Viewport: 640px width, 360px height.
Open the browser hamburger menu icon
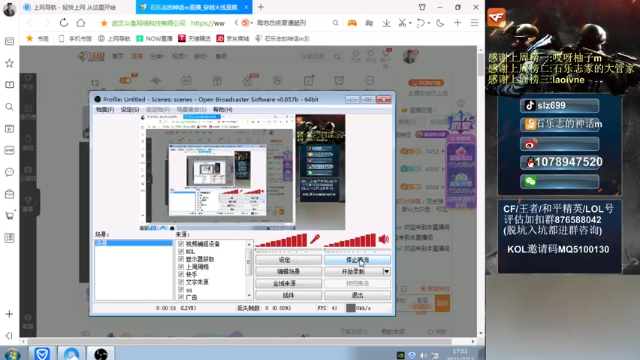[x=474, y=23]
